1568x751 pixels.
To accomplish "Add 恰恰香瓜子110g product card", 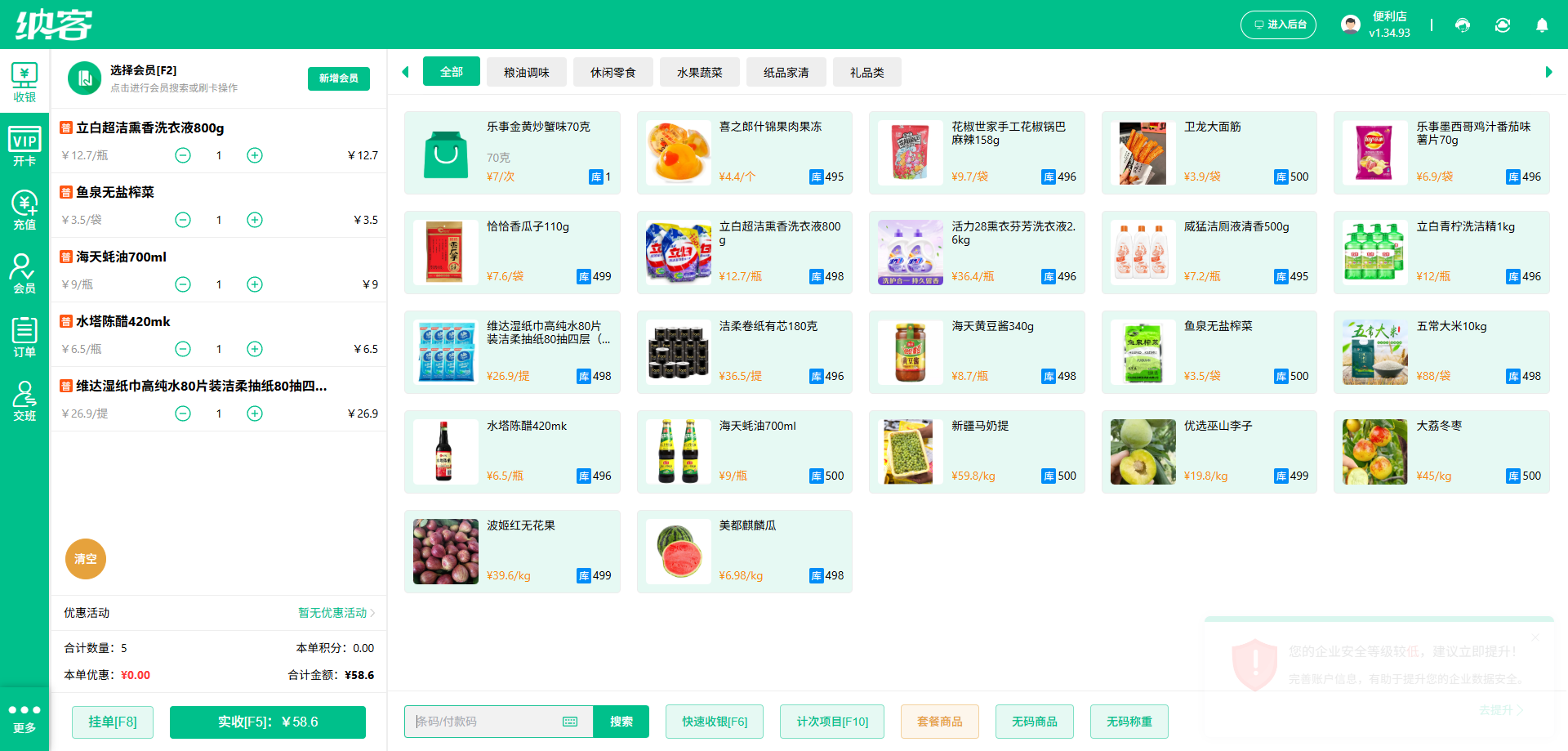I will coord(512,253).
